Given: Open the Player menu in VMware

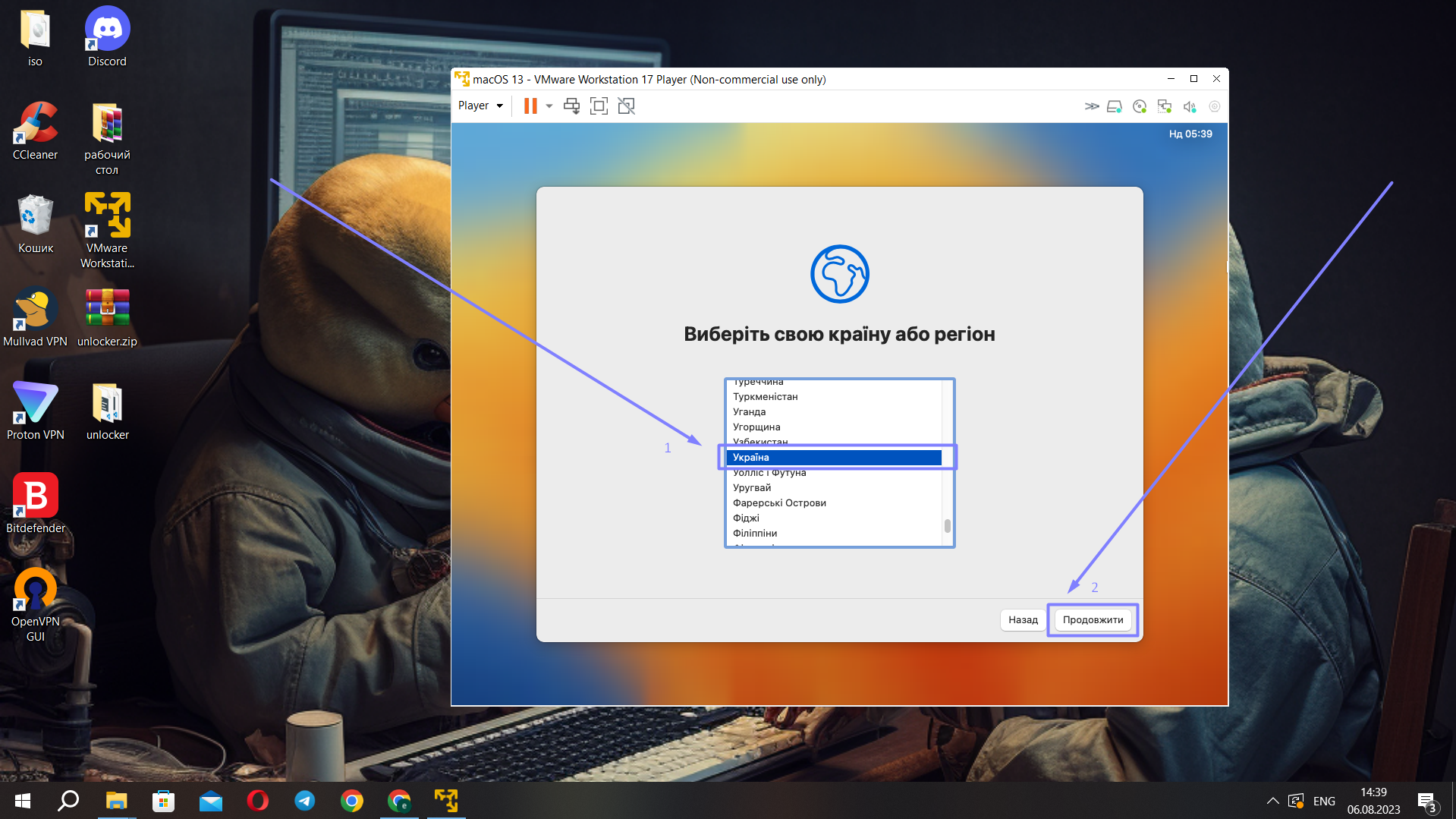Looking at the screenshot, I should coord(480,106).
